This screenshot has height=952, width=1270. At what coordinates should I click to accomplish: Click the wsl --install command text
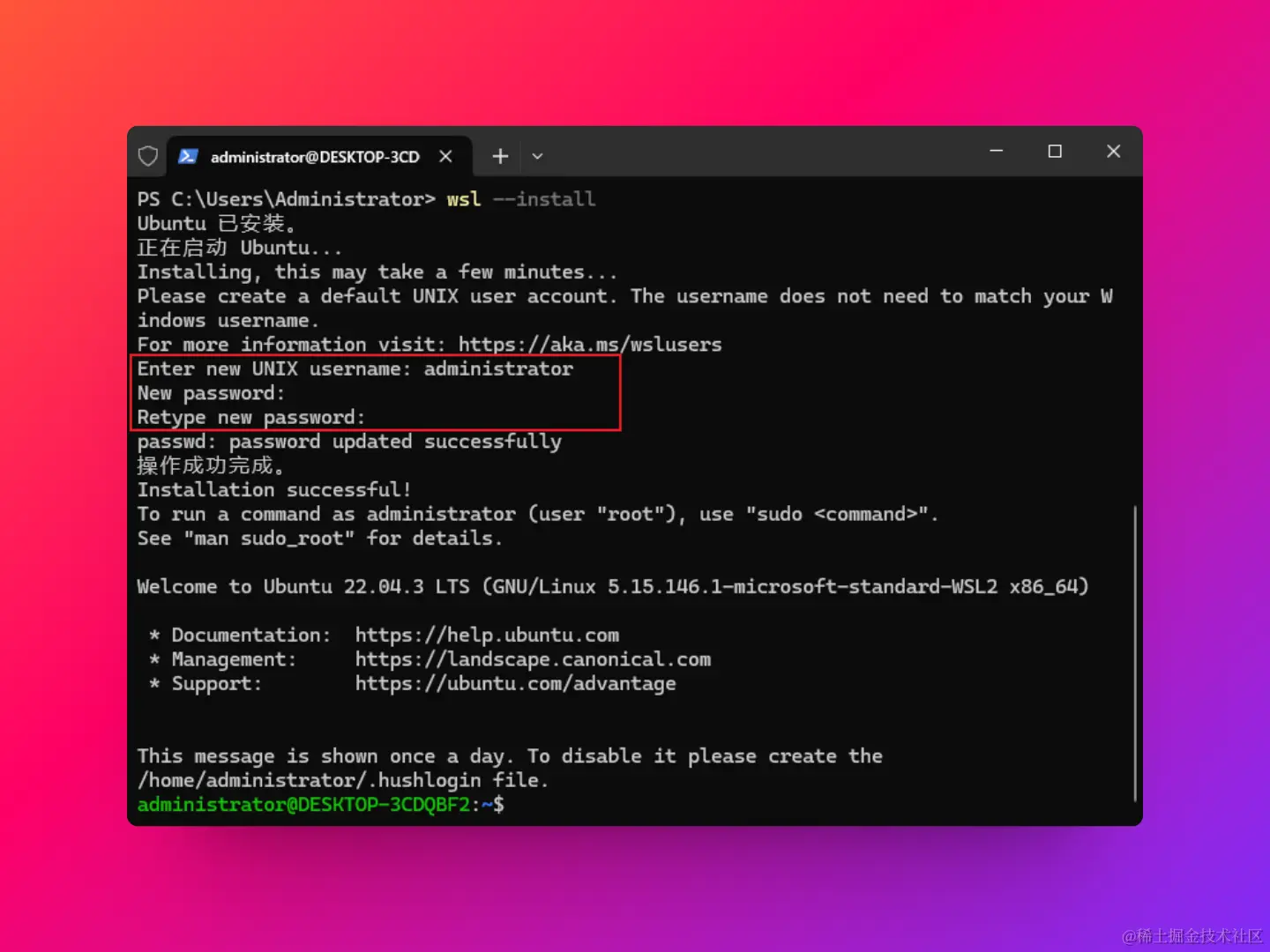[x=520, y=199]
